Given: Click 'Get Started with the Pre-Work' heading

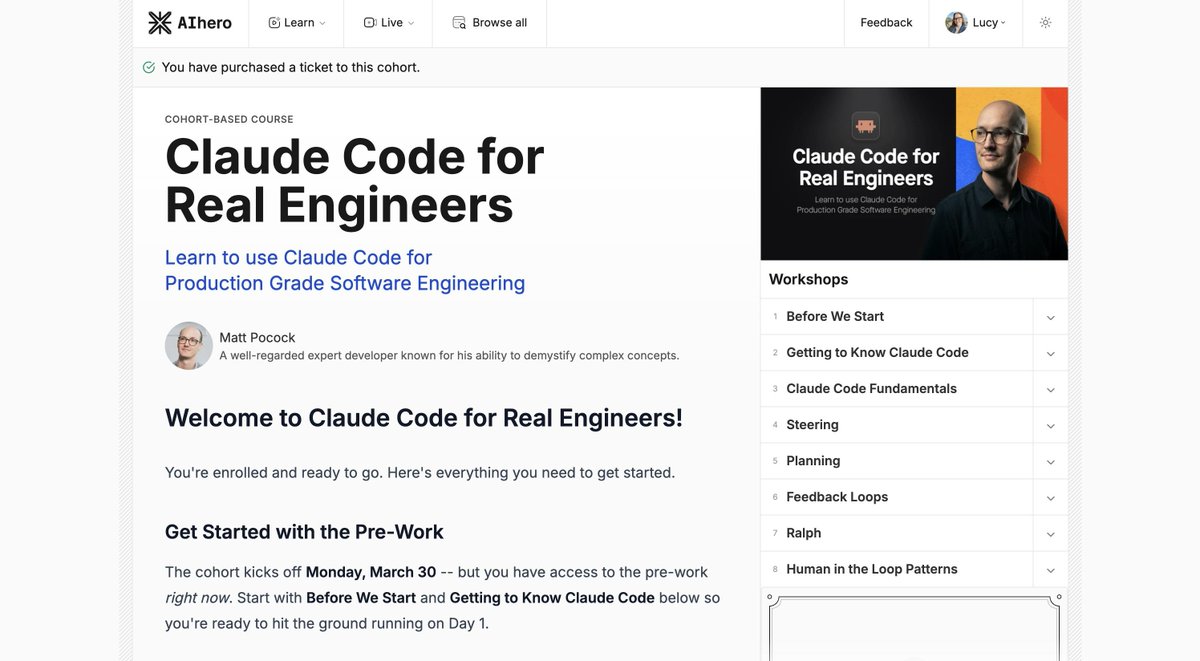Looking at the screenshot, I should 304,532.
